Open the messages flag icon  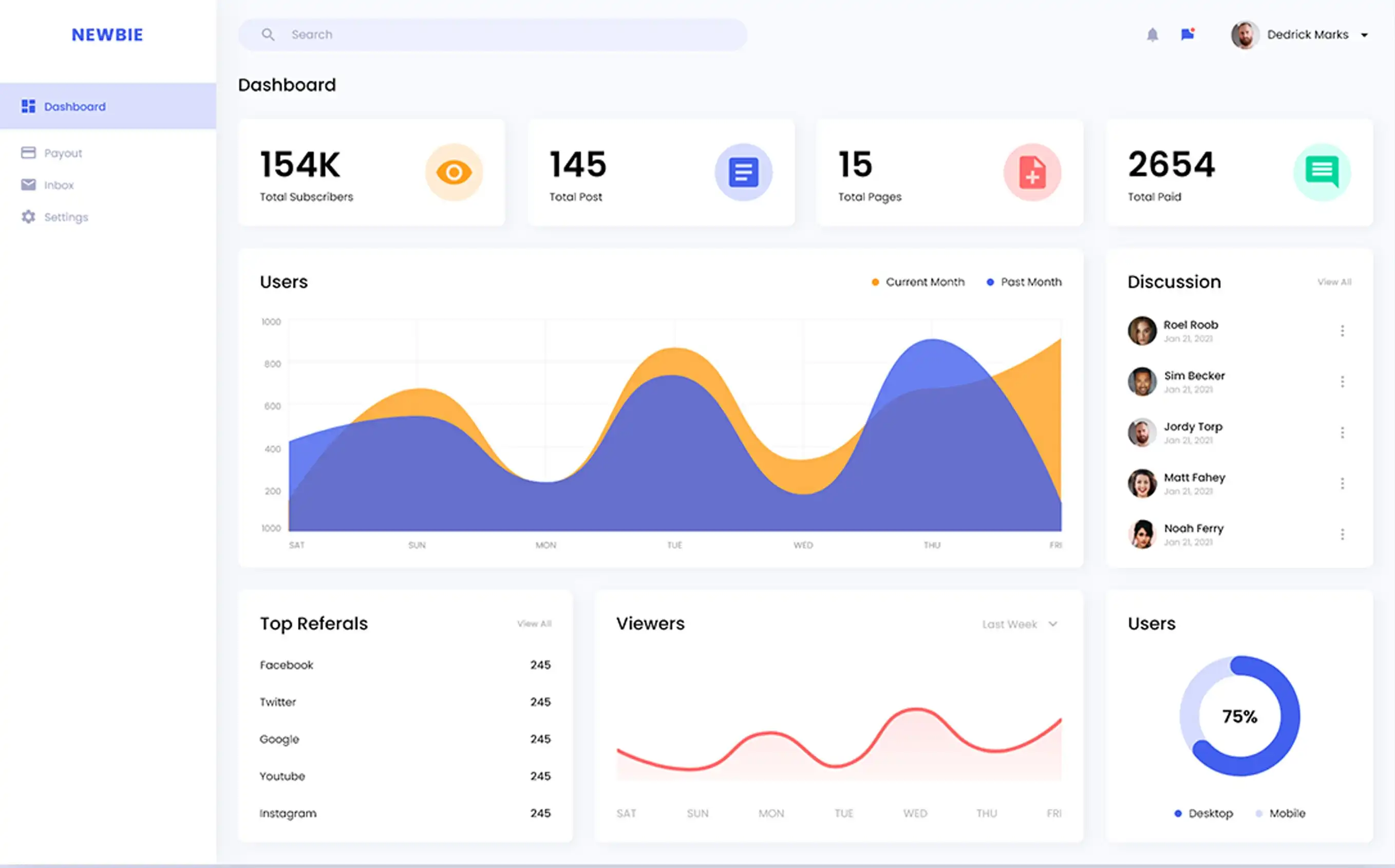point(1187,34)
